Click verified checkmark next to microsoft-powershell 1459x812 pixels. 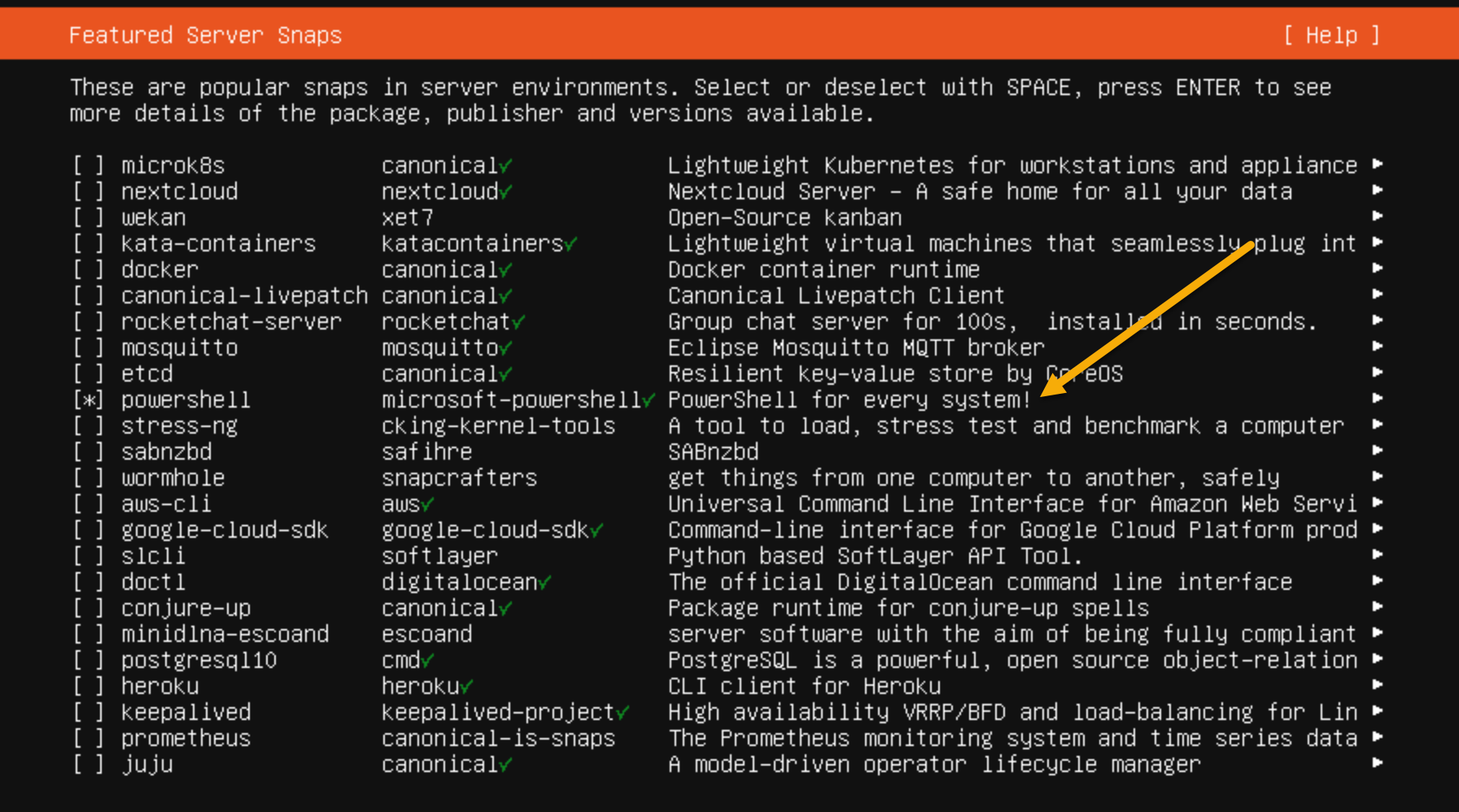pyautogui.click(x=649, y=401)
